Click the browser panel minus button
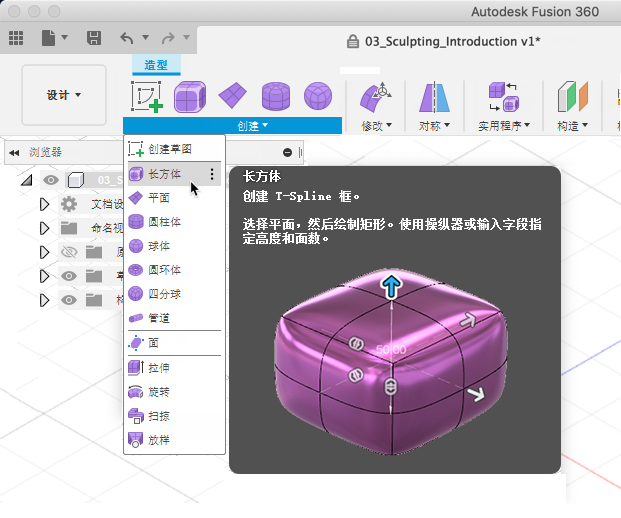 (288, 152)
